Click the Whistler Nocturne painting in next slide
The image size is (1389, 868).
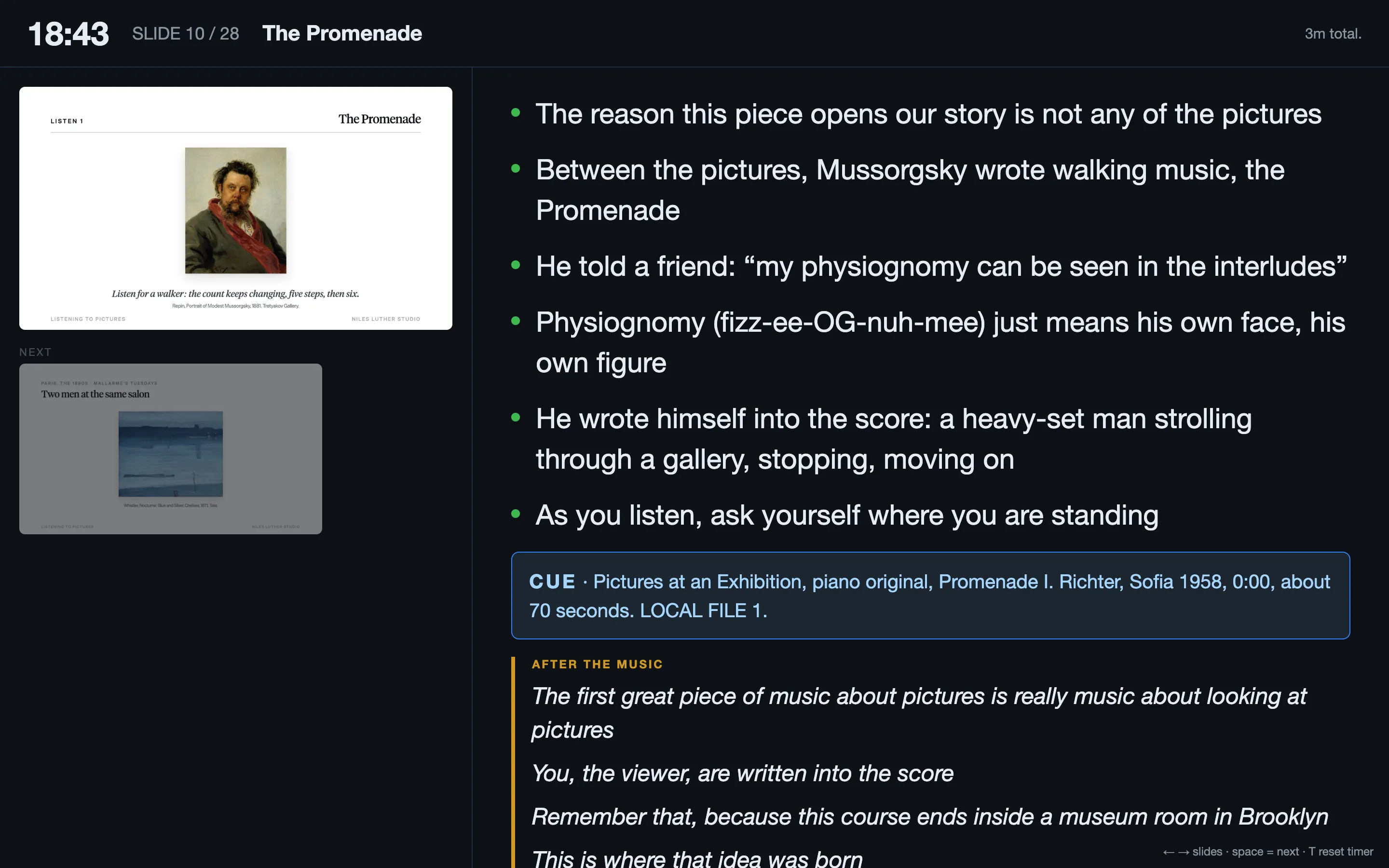click(x=170, y=453)
